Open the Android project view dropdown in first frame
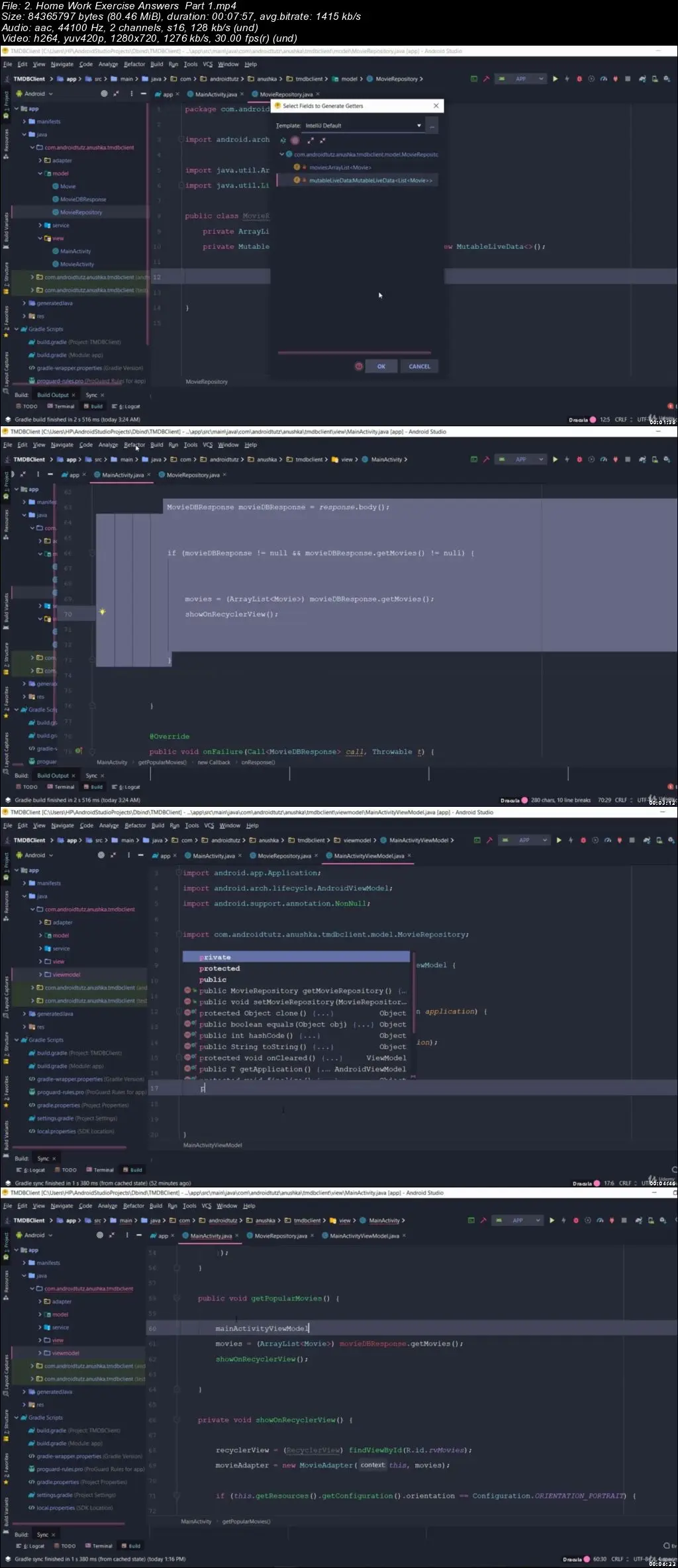Image resolution: width=678 pixels, height=1568 pixels. point(34,94)
